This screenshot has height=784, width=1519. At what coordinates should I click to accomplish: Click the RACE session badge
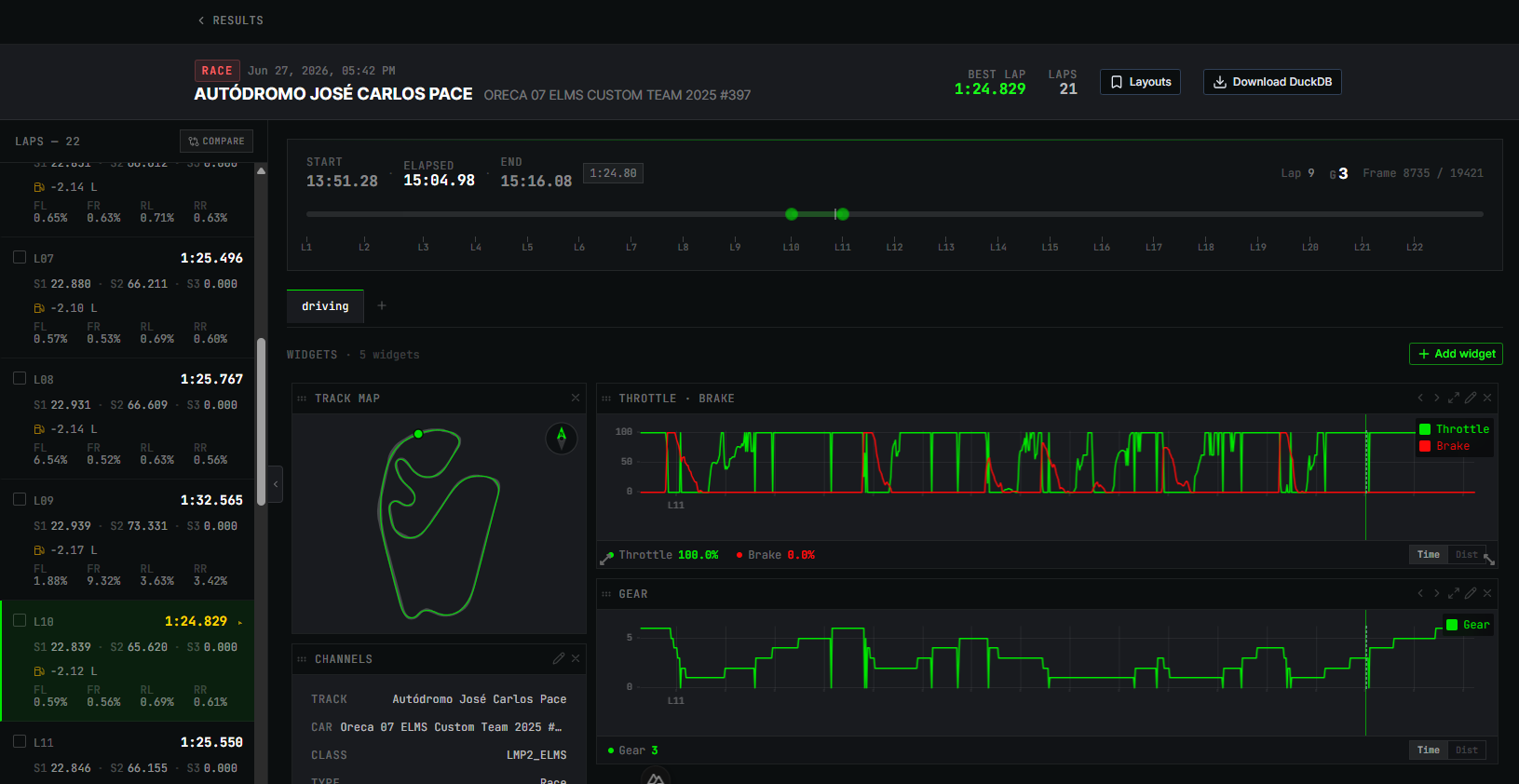click(x=217, y=71)
